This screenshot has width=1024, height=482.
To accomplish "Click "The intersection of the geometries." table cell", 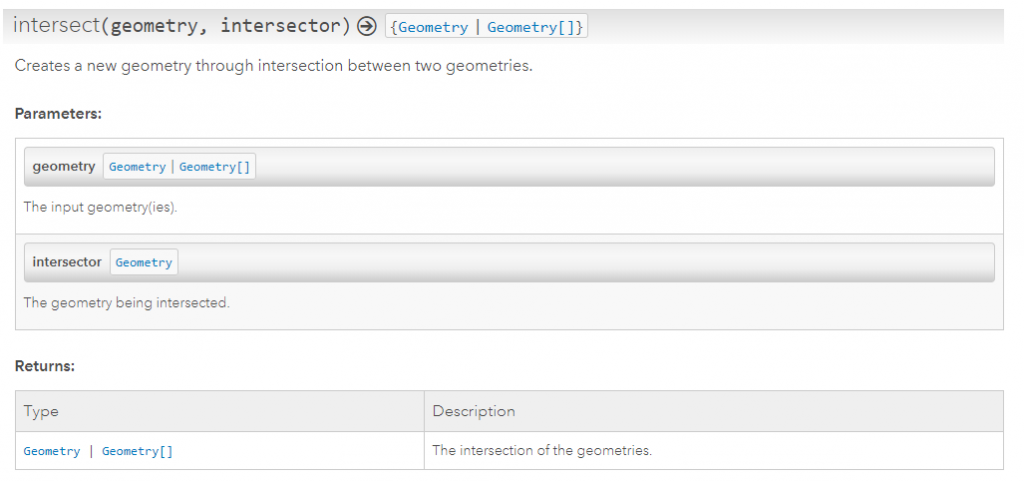I will click(541, 450).
